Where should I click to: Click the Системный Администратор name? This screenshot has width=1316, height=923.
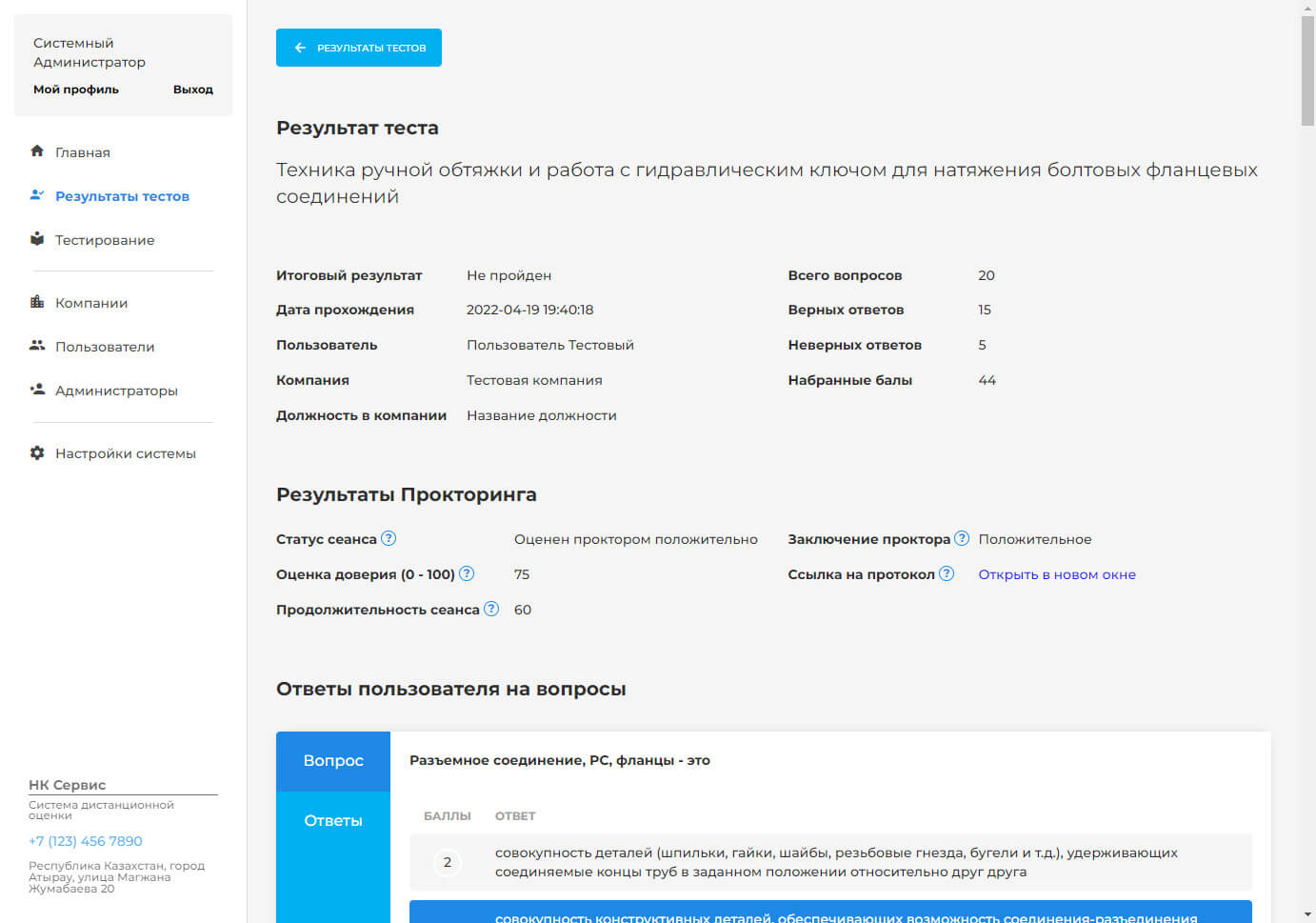tap(90, 52)
